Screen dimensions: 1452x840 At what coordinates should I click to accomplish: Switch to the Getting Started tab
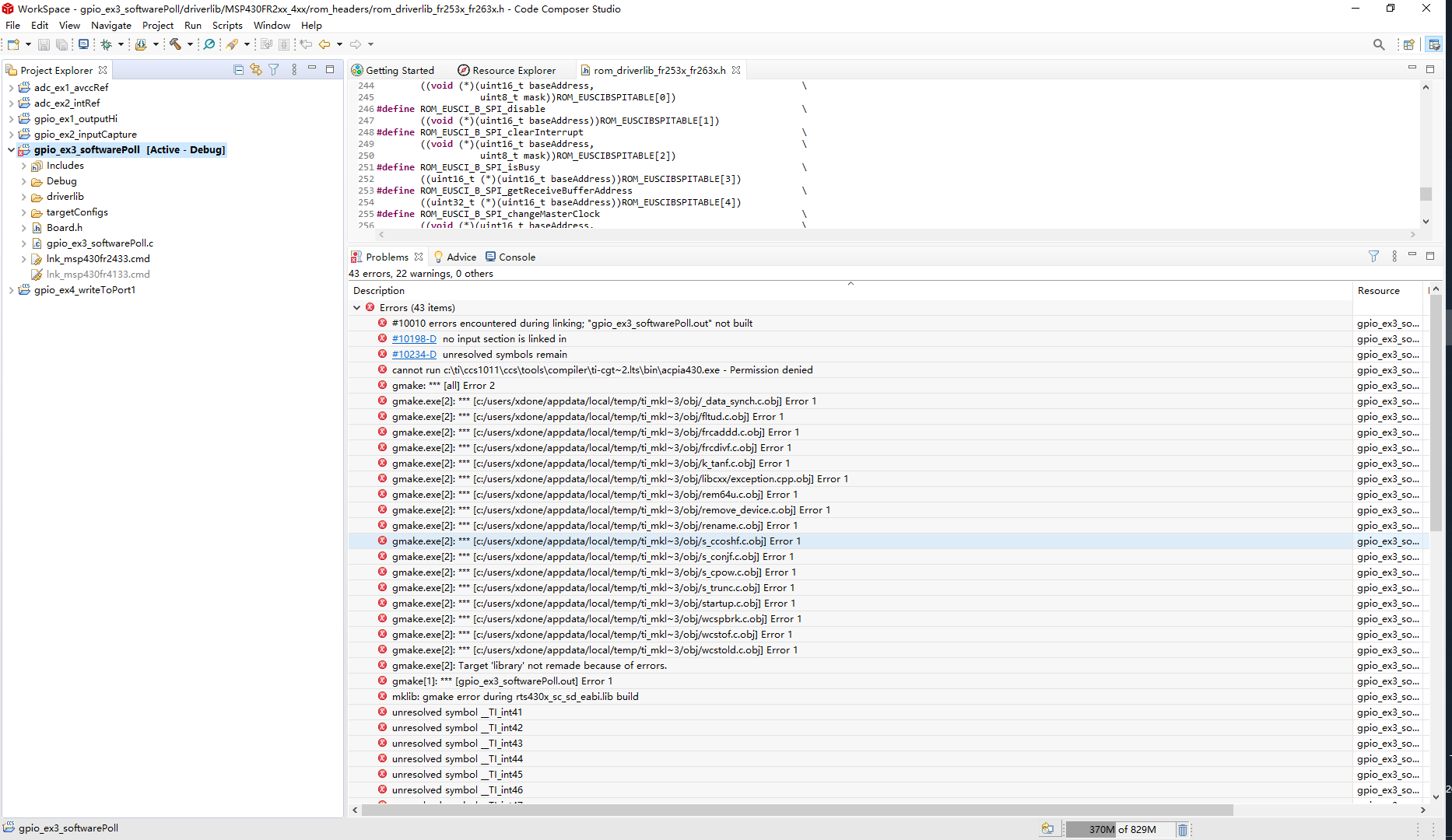(x=393, y=70)
